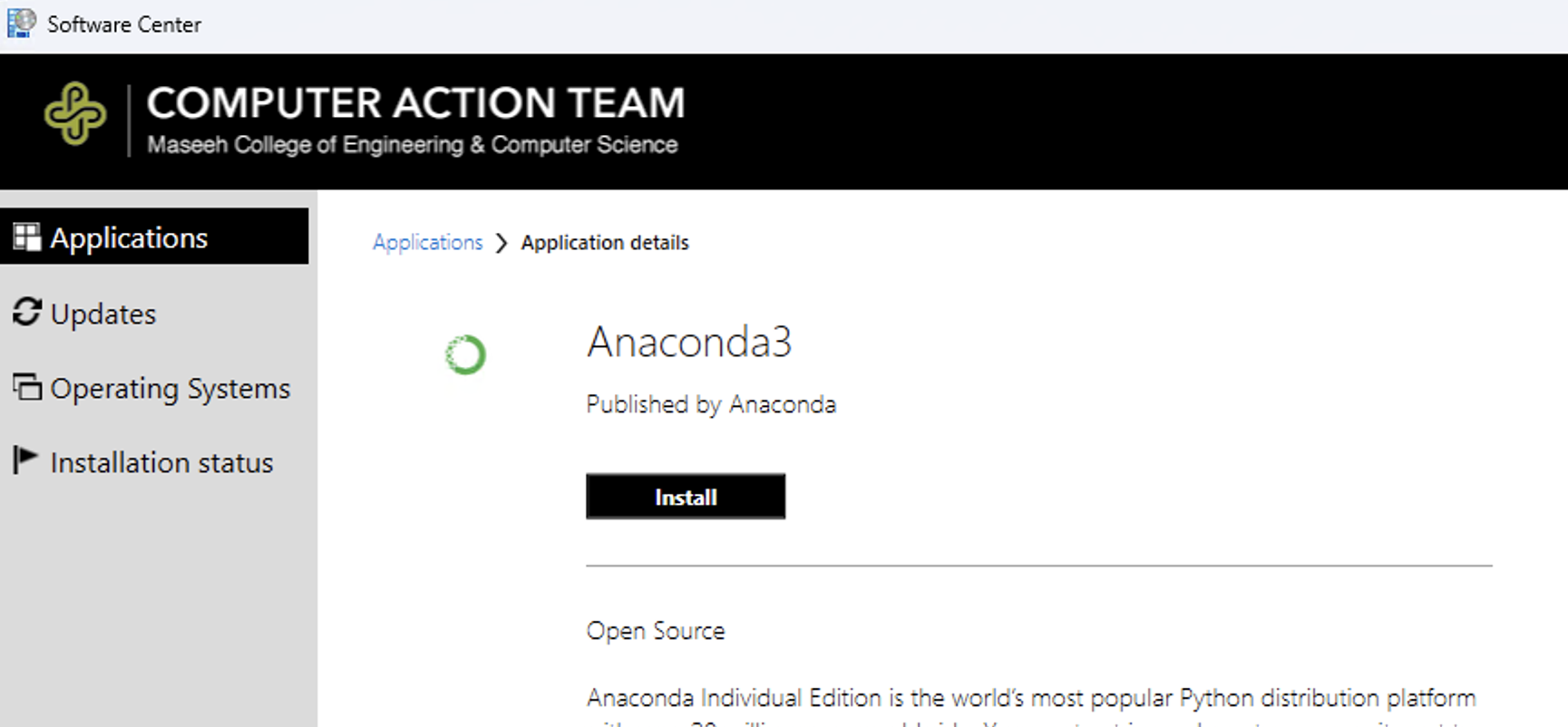Click the Published by Anaconda text
Image resolution: width=1568 pixels, height=727 pixels.
pyautogui.click(x=711, y=404)
